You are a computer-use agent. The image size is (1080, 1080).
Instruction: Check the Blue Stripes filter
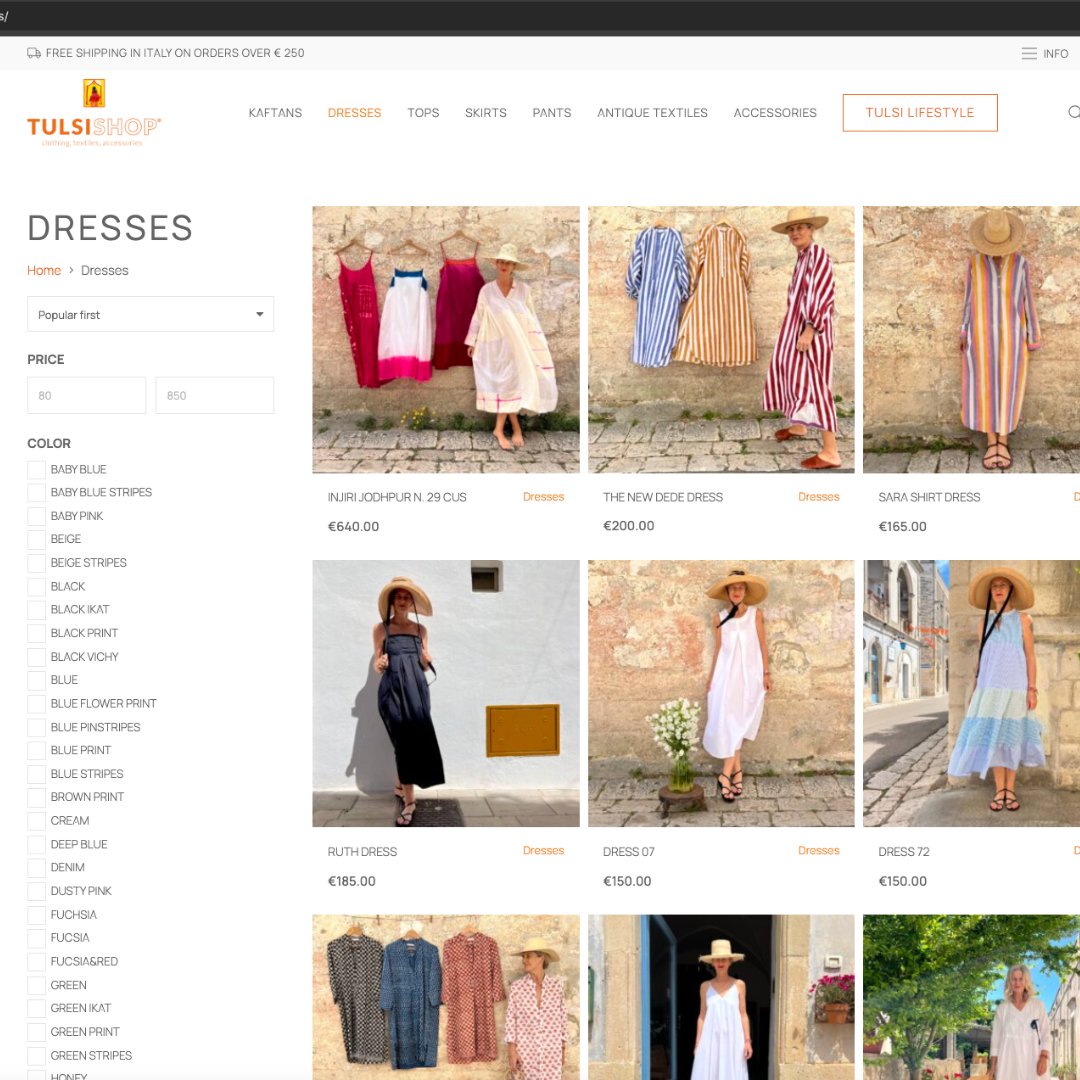[x=37, y=774]
